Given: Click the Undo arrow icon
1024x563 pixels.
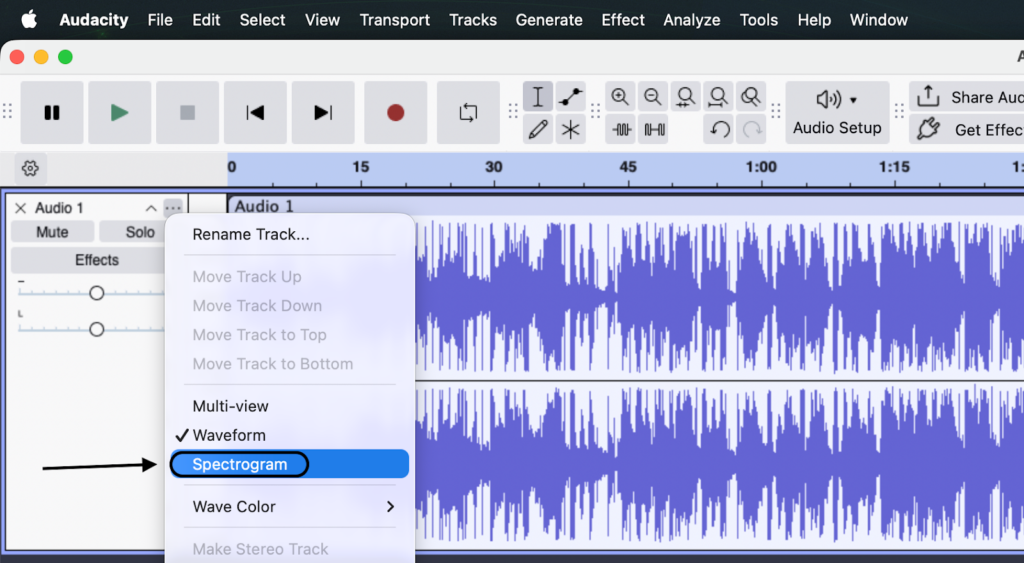Looking at the screenshot, I should [x=719, y=129].
